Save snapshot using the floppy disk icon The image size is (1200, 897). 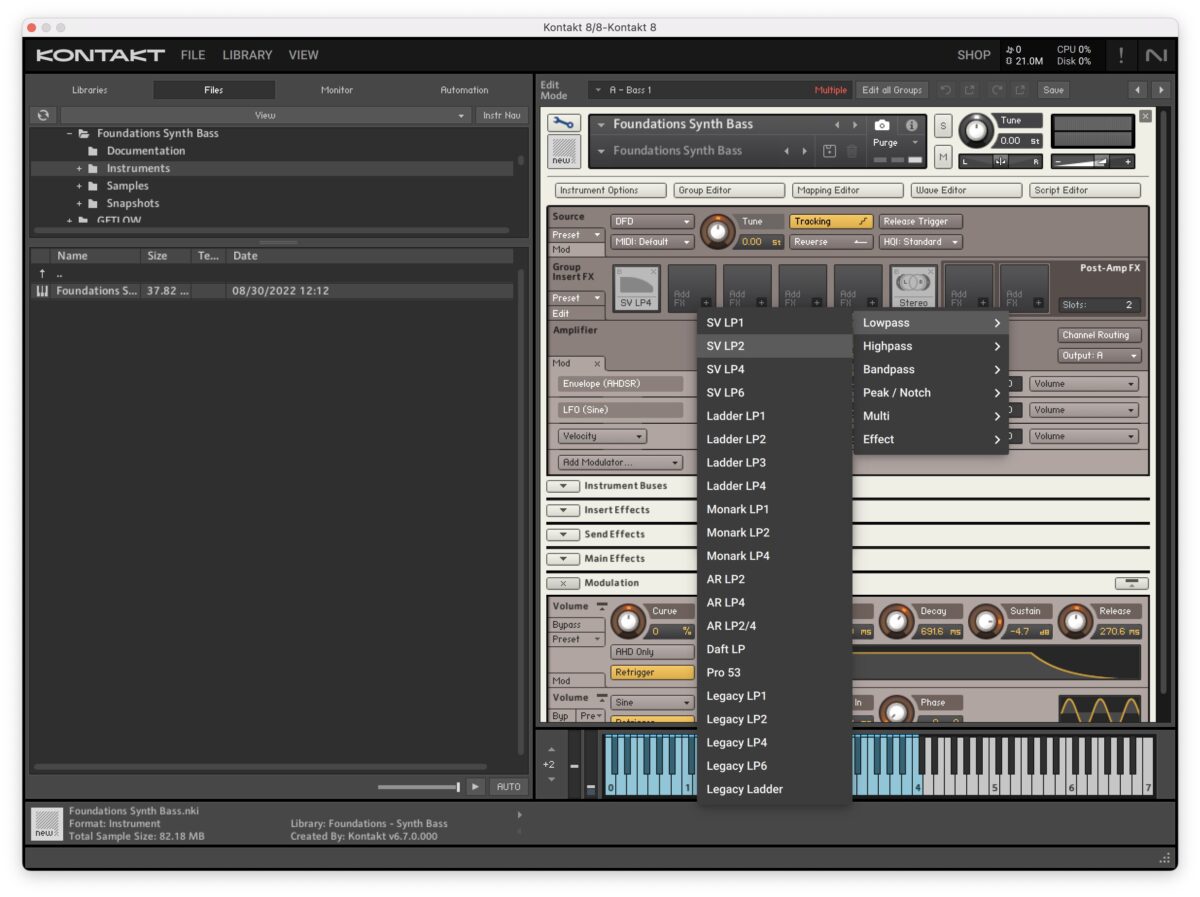click(829, 151)
